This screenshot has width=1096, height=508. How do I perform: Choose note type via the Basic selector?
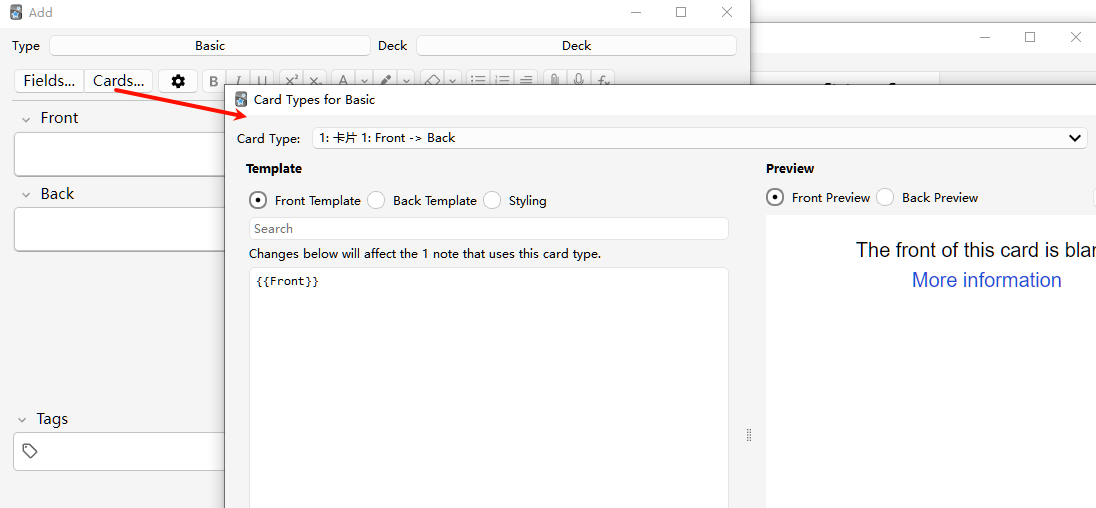[210, 45]
